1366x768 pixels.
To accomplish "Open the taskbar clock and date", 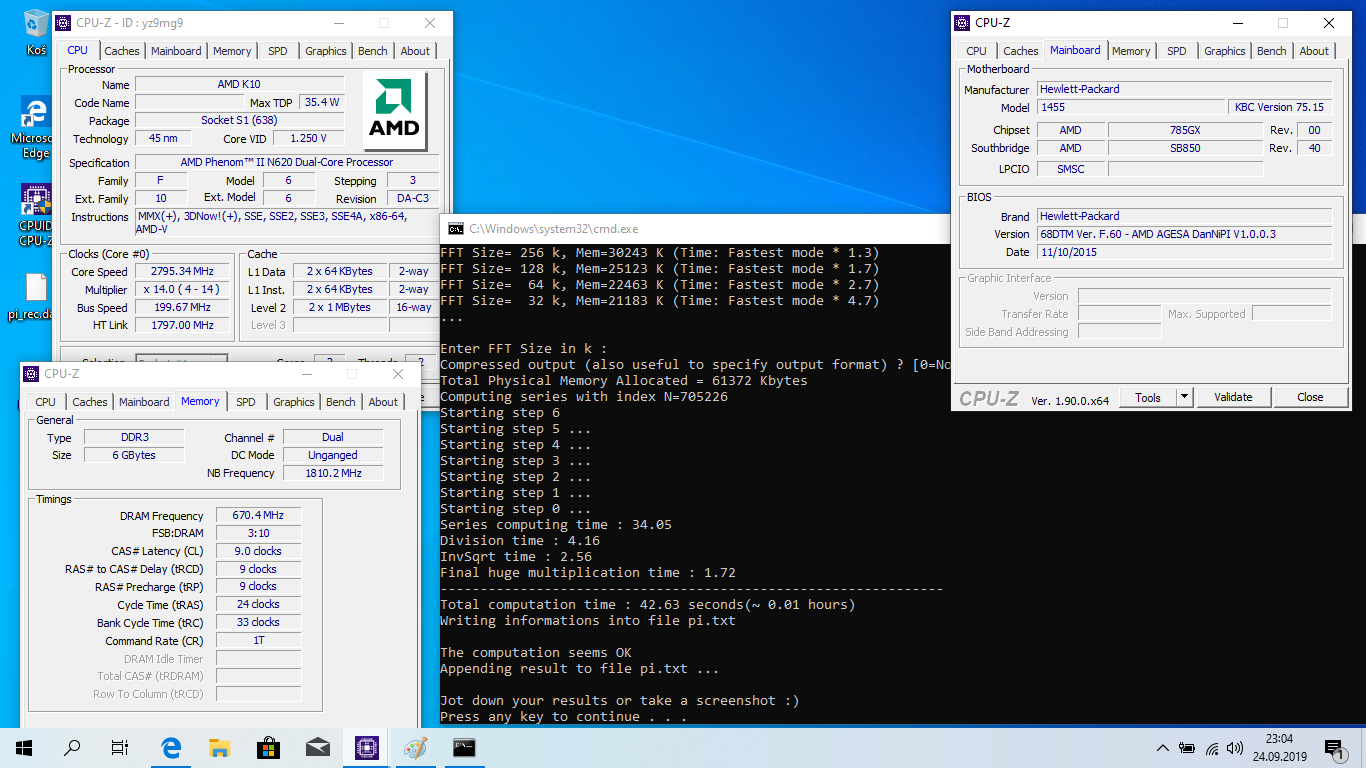I will pyautogui.click(x=1278, y=747).
